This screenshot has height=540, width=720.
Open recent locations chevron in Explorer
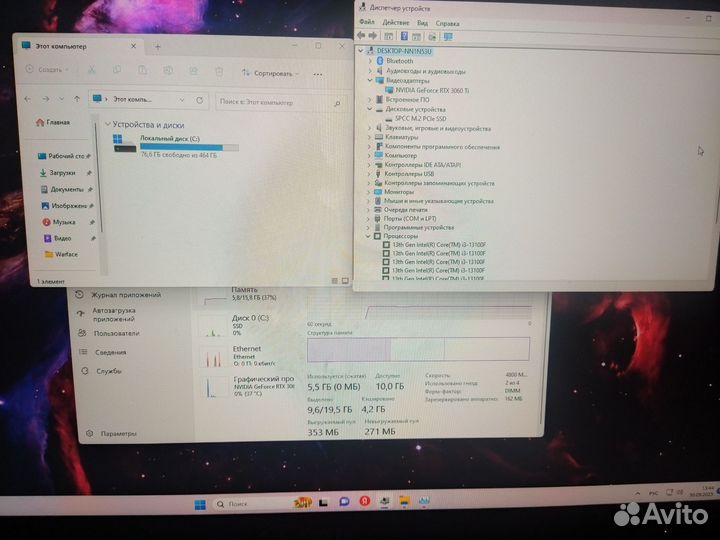click(x=61, y=99)
